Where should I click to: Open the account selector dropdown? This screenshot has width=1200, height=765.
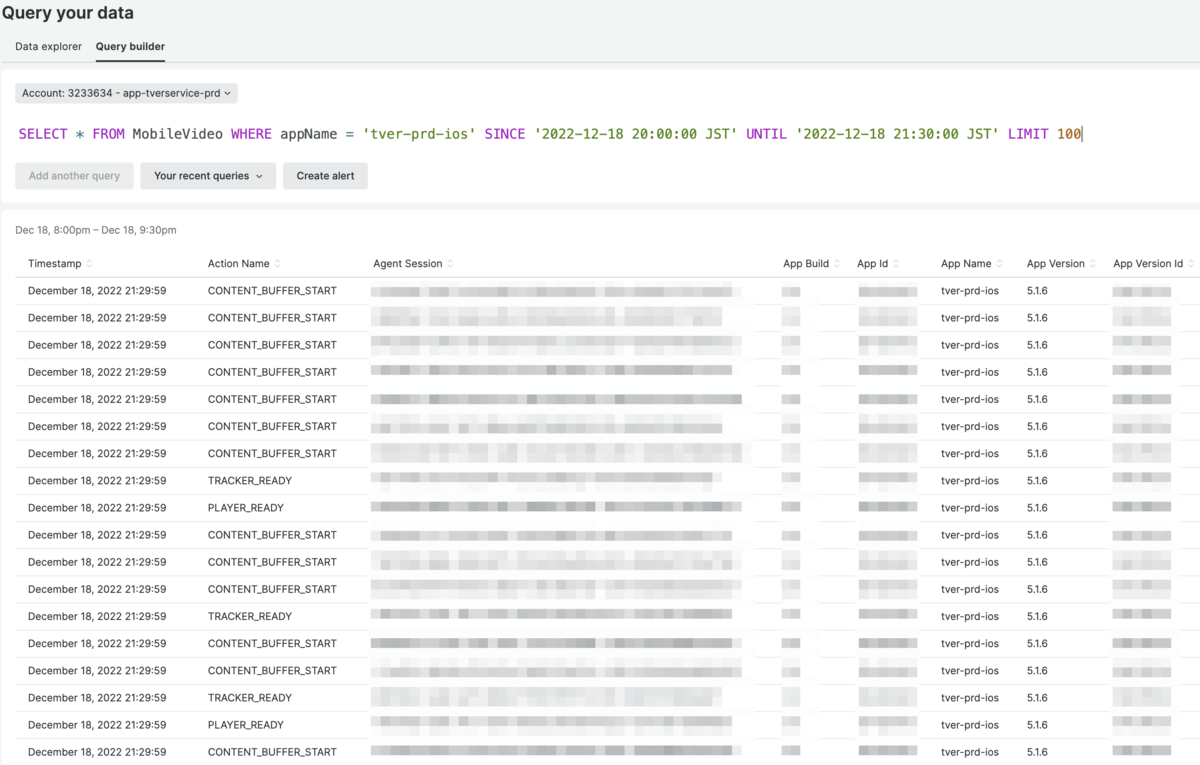pyautogui.click(x=126, y=92)
